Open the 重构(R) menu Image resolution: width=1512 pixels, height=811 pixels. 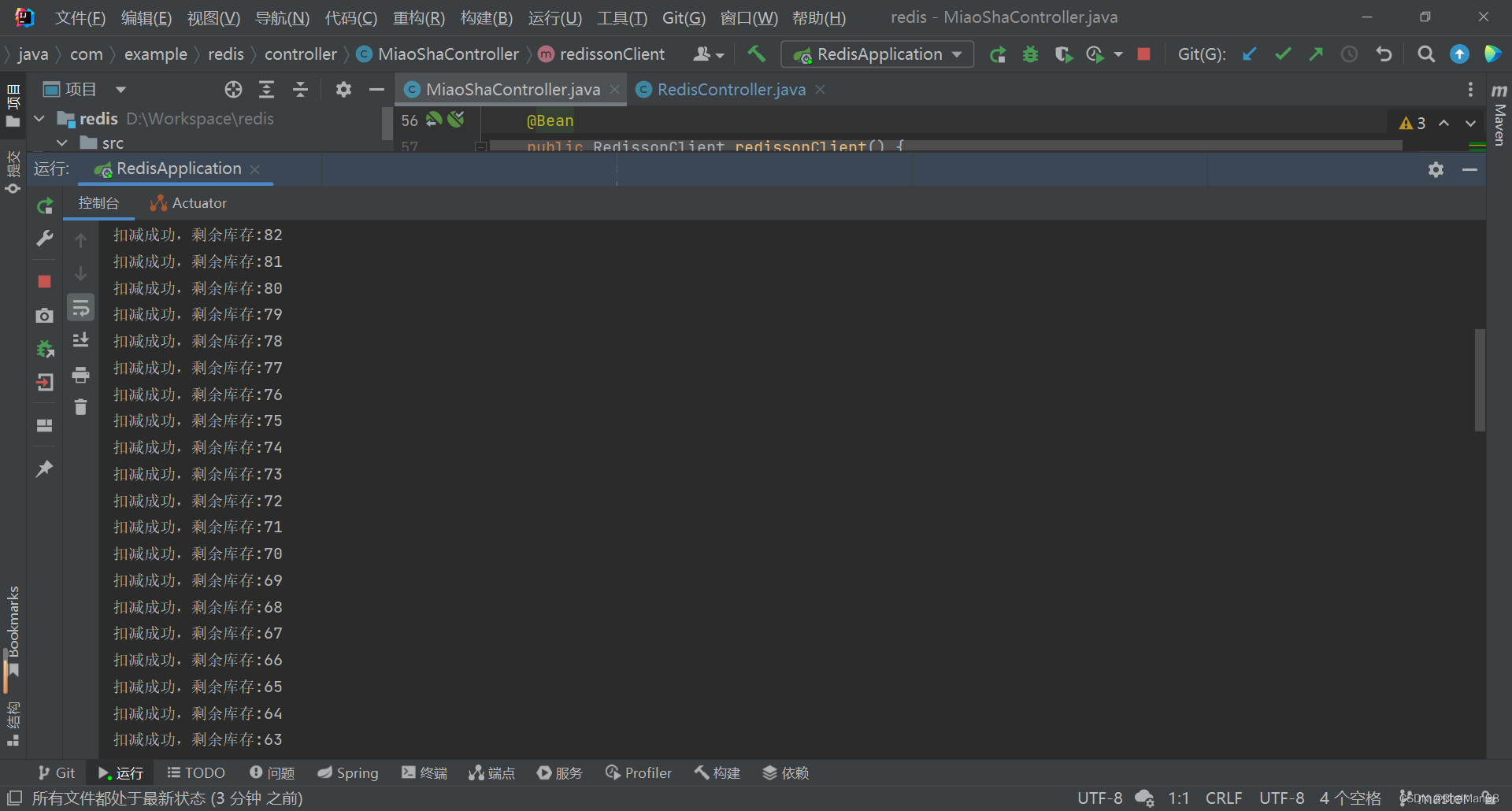pyautogui.click(x=419, y=17)
